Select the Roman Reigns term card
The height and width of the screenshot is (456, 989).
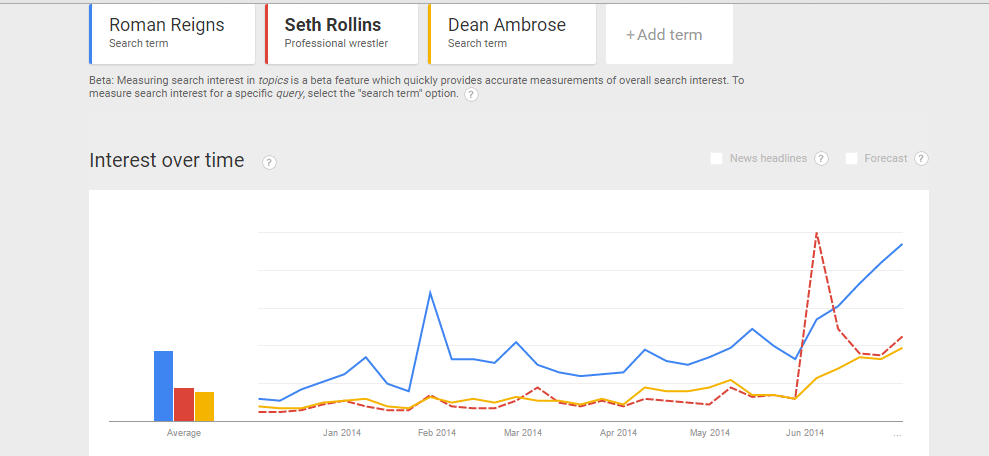[x=172, y=33]
